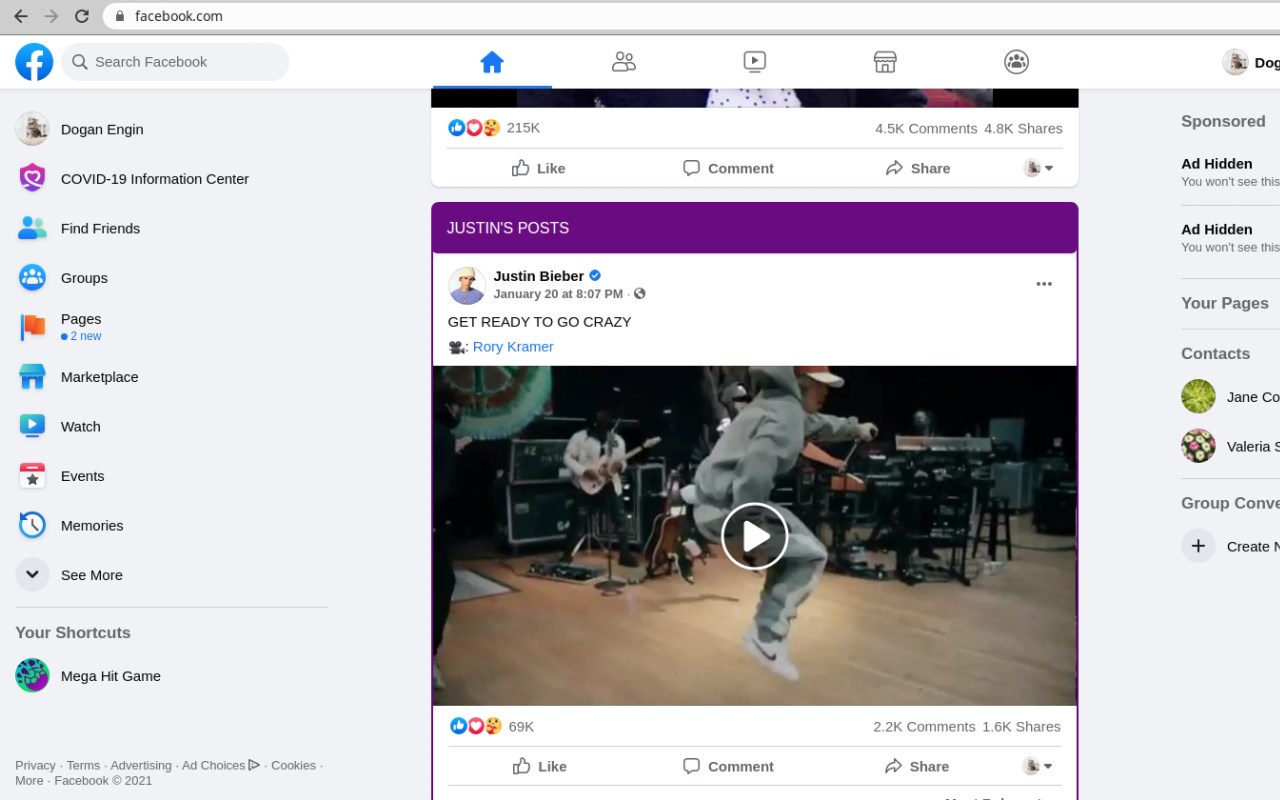This screenshot has height=800, width=1280.
Task: Click the Create New Group plus icon
Action: (x=1198, y=546)
